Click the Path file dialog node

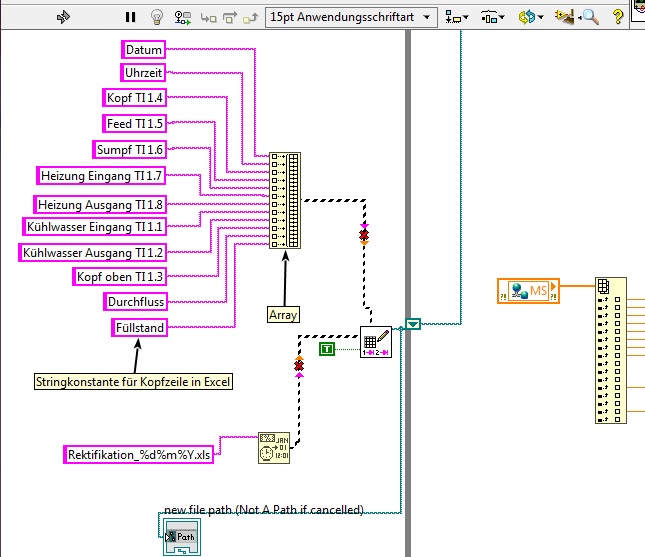pos(179,536)
